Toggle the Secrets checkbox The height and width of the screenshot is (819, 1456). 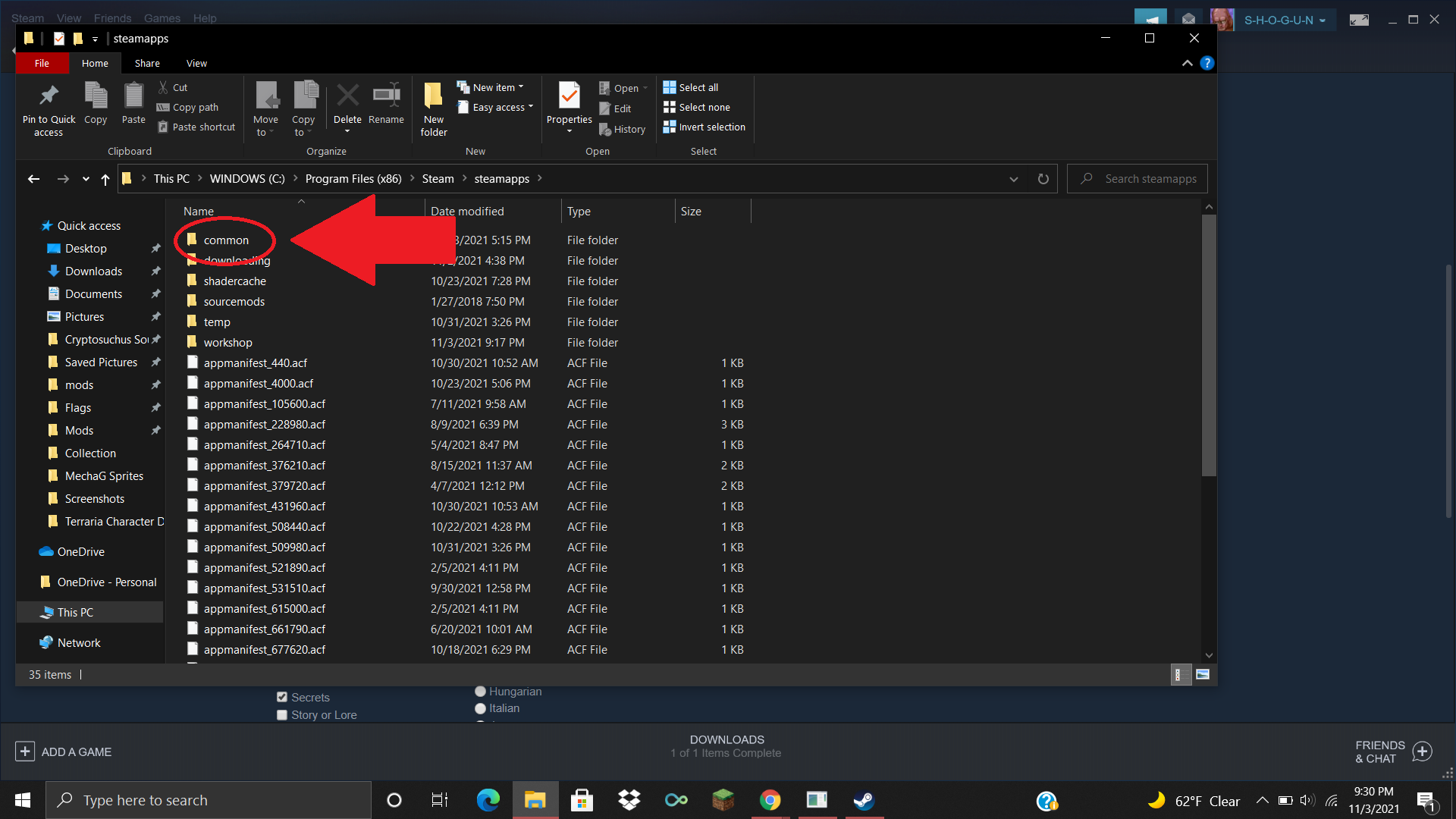(x=282, y=697)
